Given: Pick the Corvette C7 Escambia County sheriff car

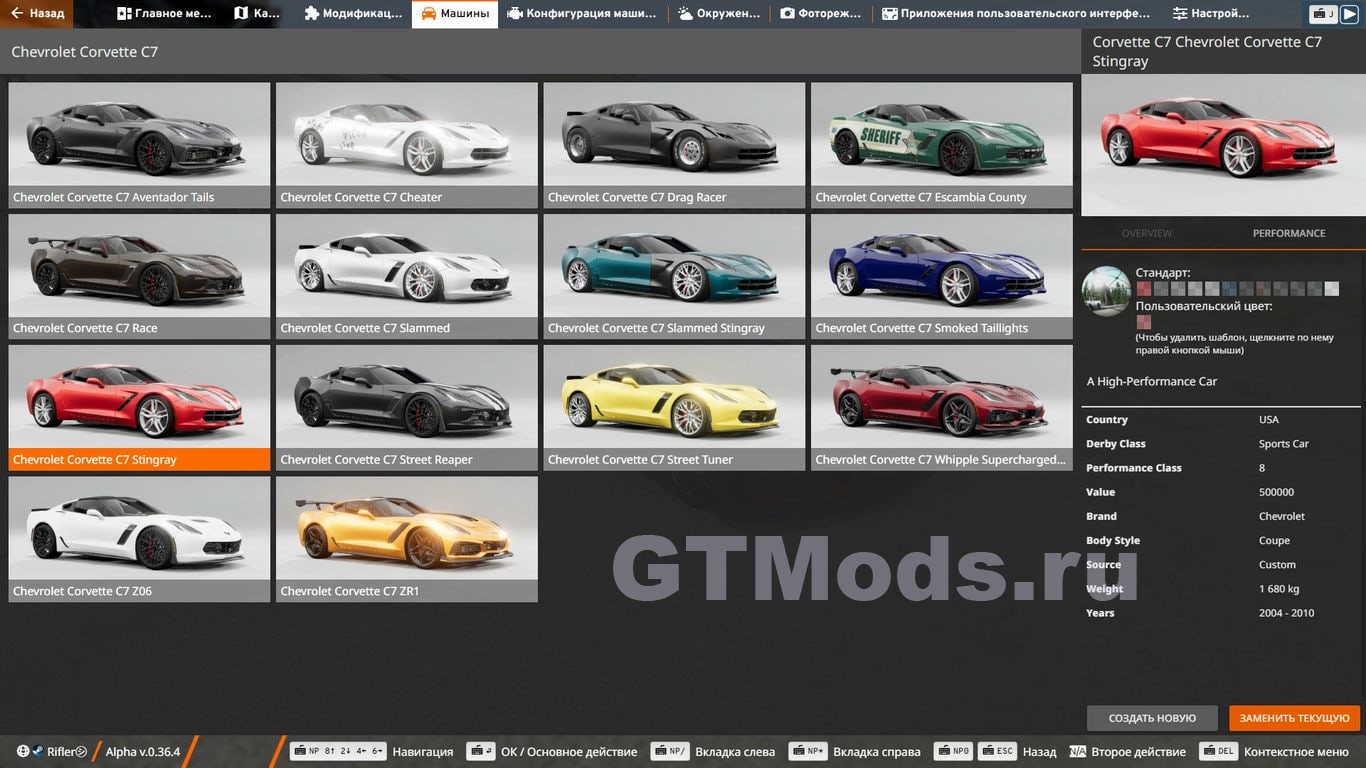Looking at the screenshot, I should click(x=942, y=145).
